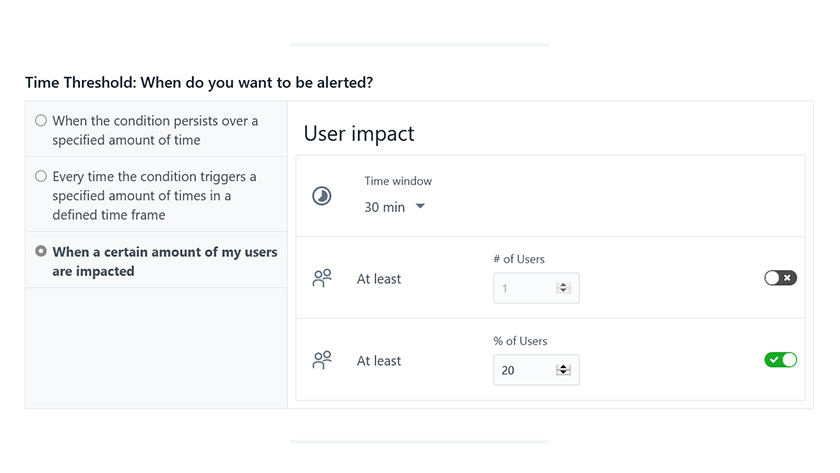
Task: Click the users icon beside # of Users
Action: tap(322, 279)
